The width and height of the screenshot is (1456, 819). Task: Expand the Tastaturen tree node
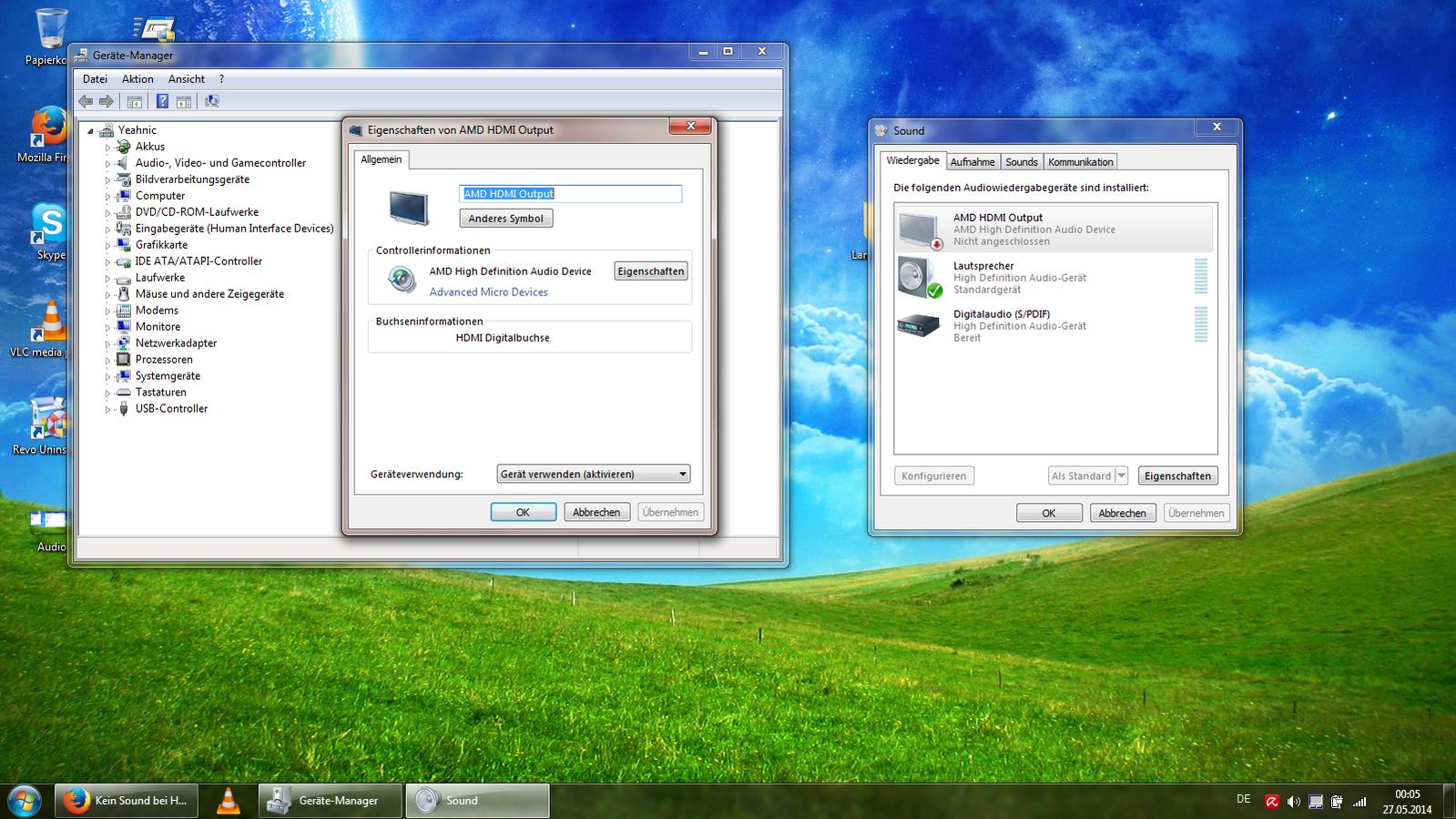(x=107, y=393)
